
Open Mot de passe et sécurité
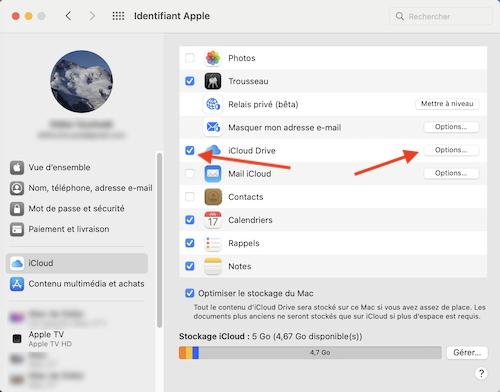pyautogui.click(x=77, y=209)
